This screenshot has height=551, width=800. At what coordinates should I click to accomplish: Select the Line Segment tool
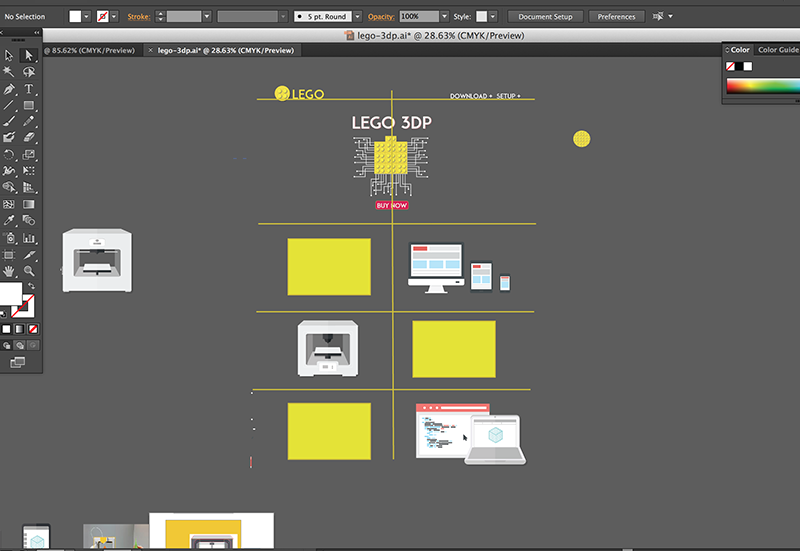tap(9, 106)
